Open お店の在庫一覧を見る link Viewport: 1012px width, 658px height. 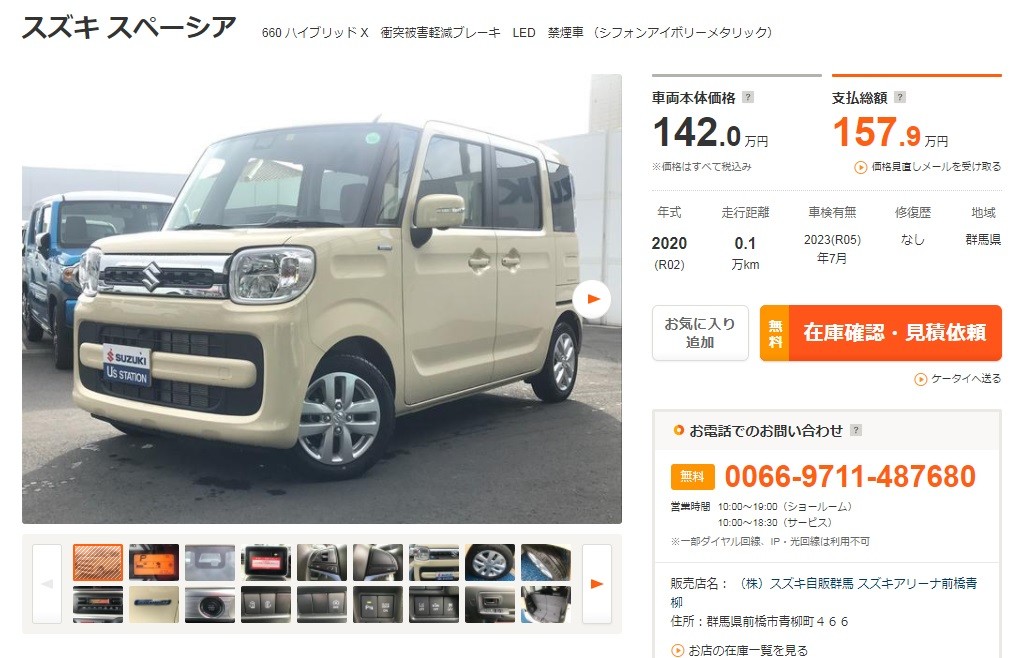click(747, 650)
